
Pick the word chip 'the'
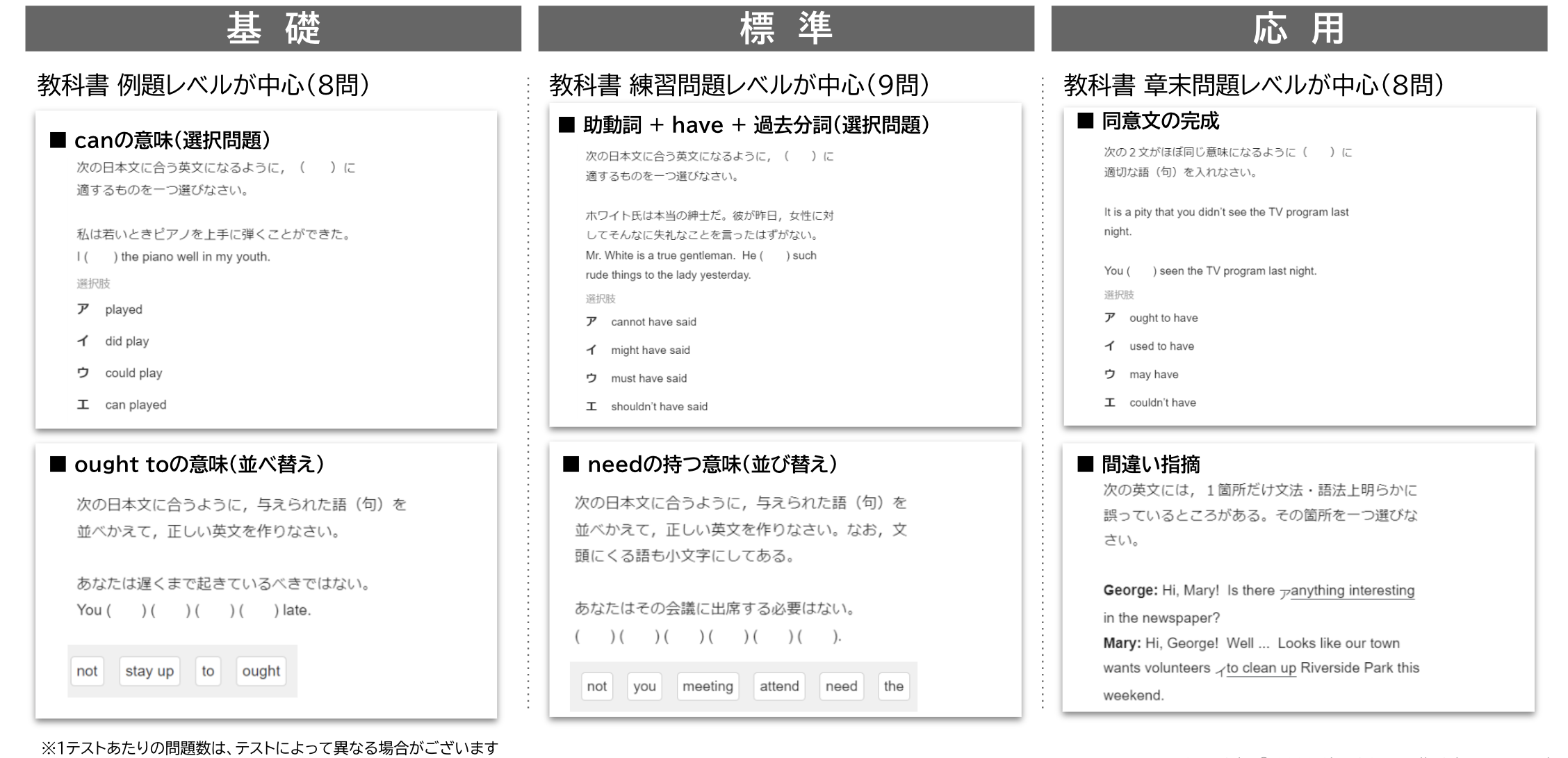(894, 686)
